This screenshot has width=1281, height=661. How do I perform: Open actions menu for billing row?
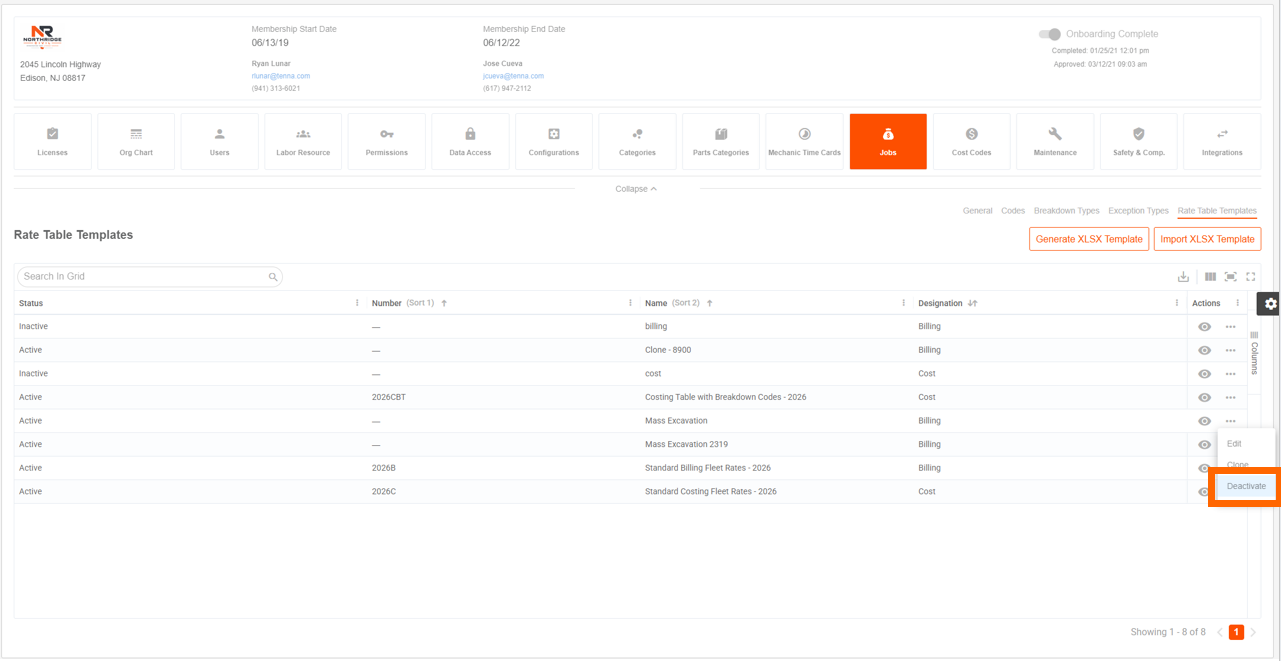1230,327
